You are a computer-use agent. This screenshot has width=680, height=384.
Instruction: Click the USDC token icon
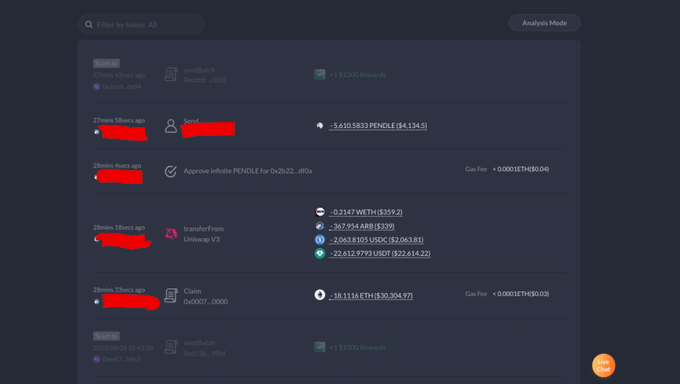320,240
